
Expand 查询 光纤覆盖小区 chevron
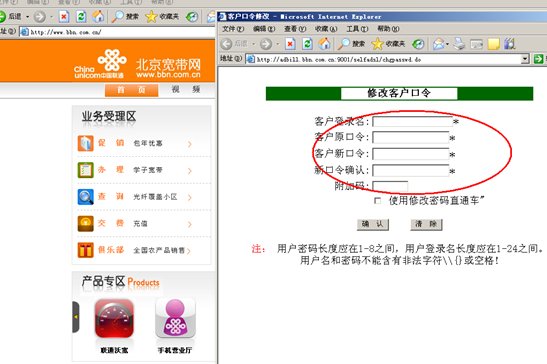[190, 198]
